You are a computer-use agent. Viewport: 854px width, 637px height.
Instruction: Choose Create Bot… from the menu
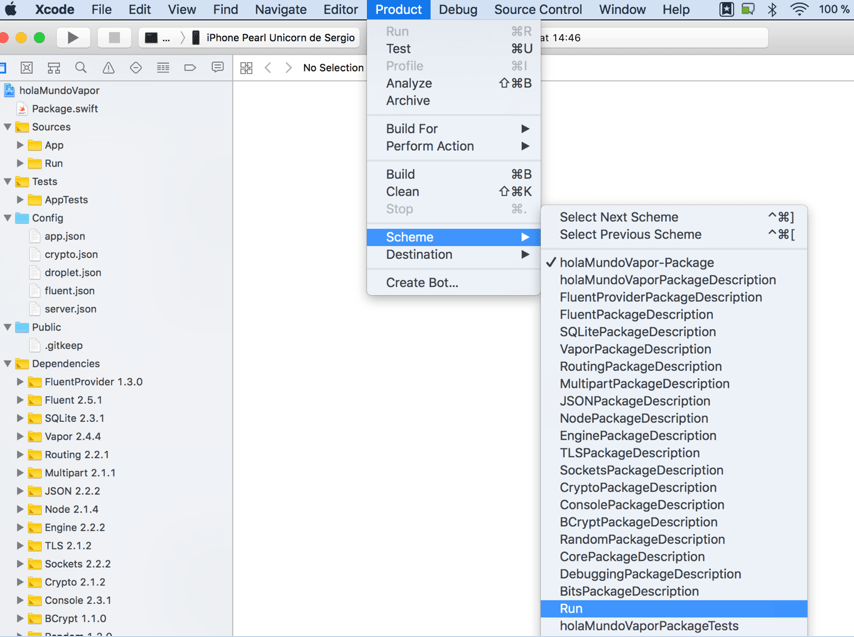click(x=454, y=283)
